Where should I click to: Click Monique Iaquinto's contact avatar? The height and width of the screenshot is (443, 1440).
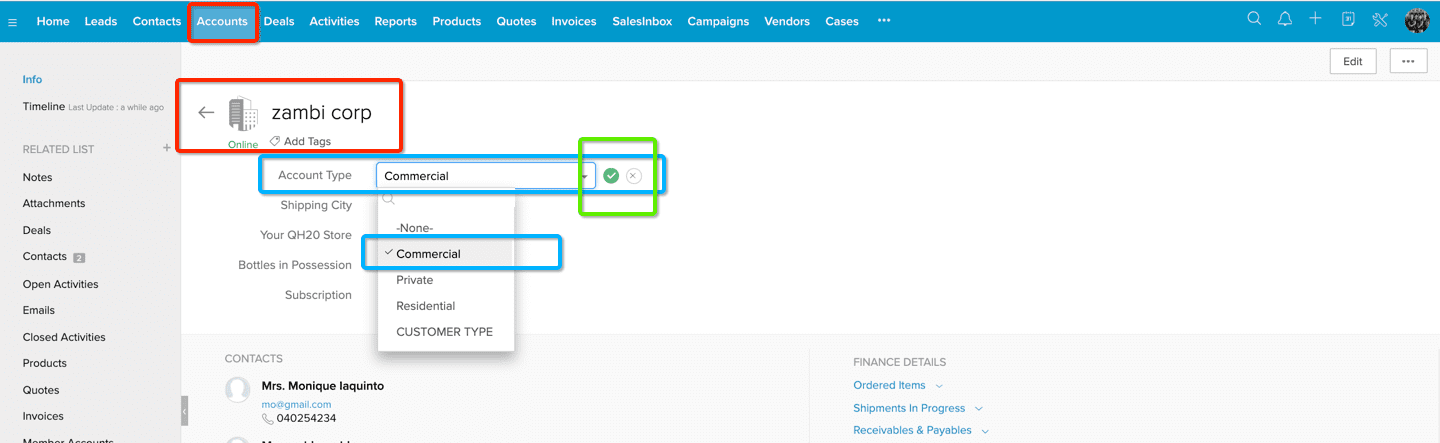238,390
